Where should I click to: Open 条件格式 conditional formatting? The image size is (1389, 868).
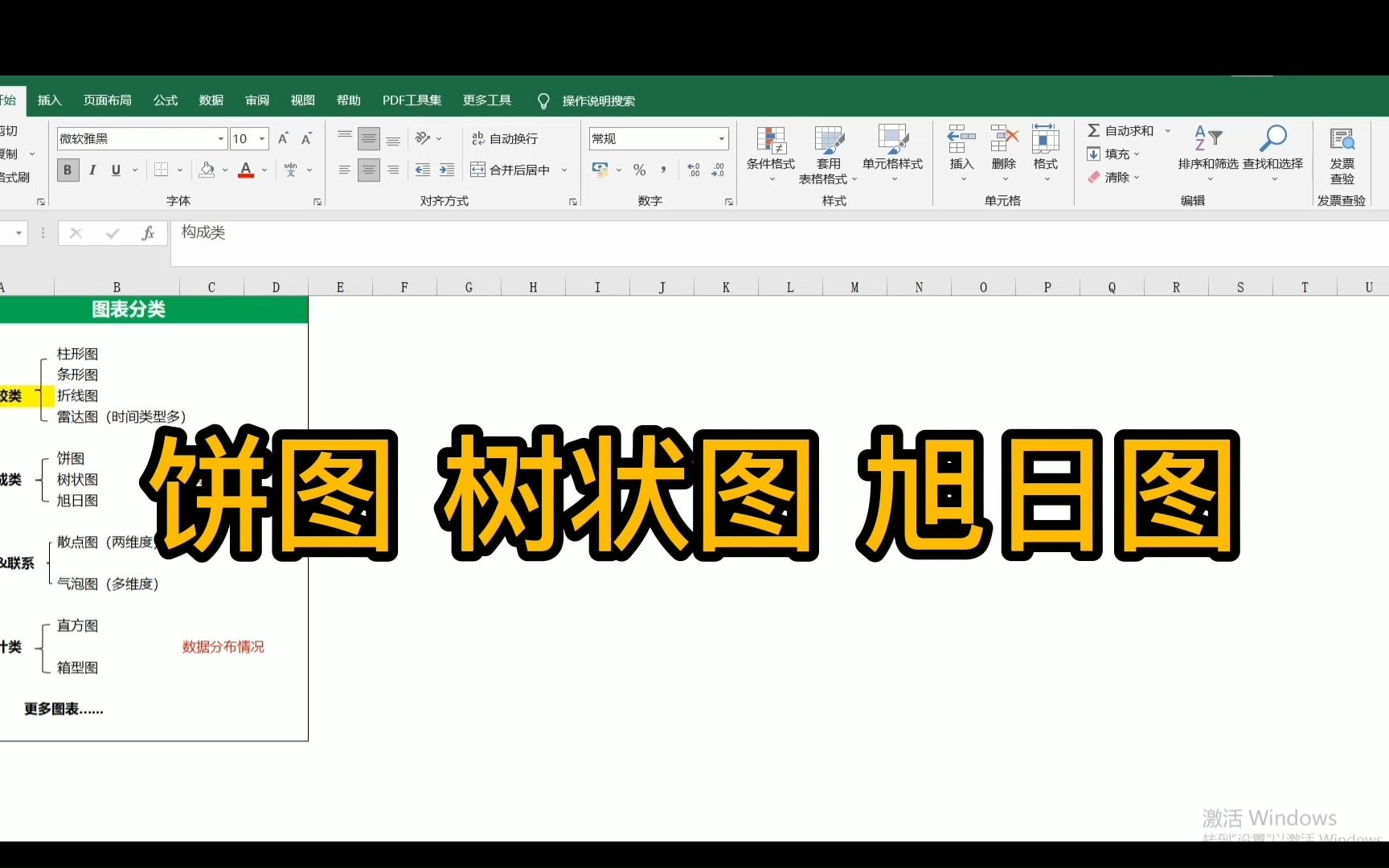[771, 154]
